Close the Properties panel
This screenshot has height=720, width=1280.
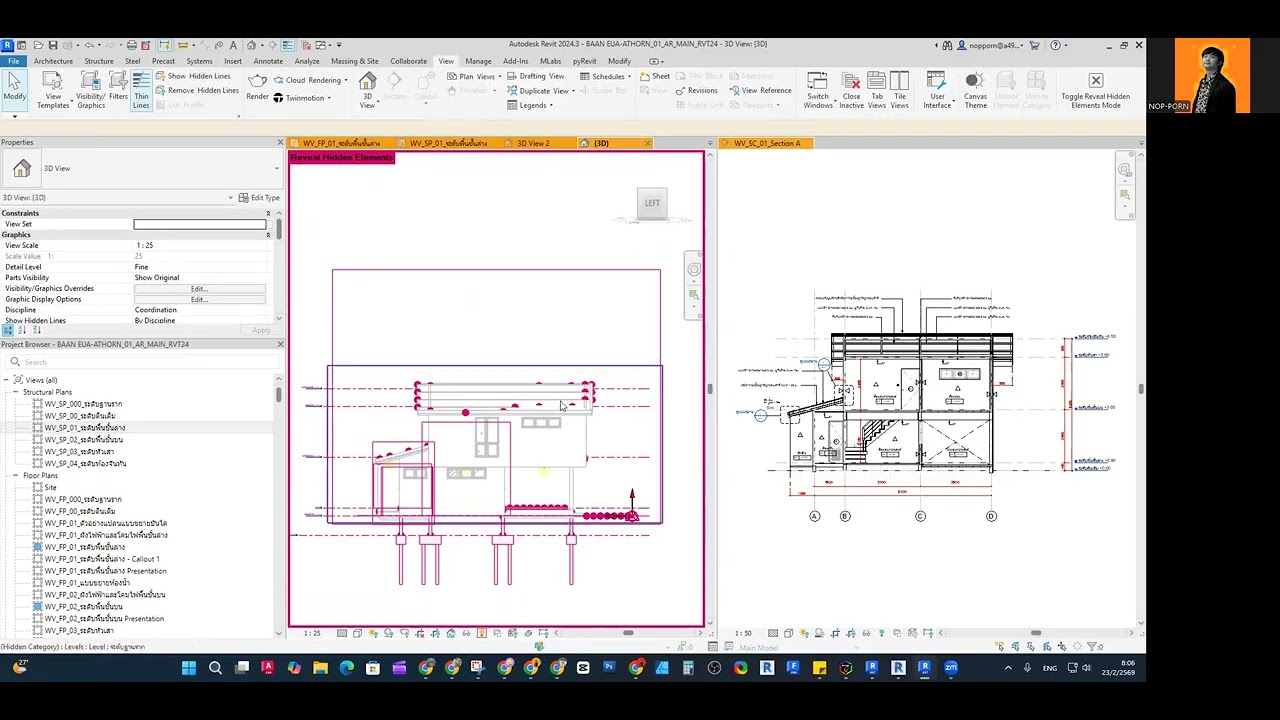coord(280,142)
